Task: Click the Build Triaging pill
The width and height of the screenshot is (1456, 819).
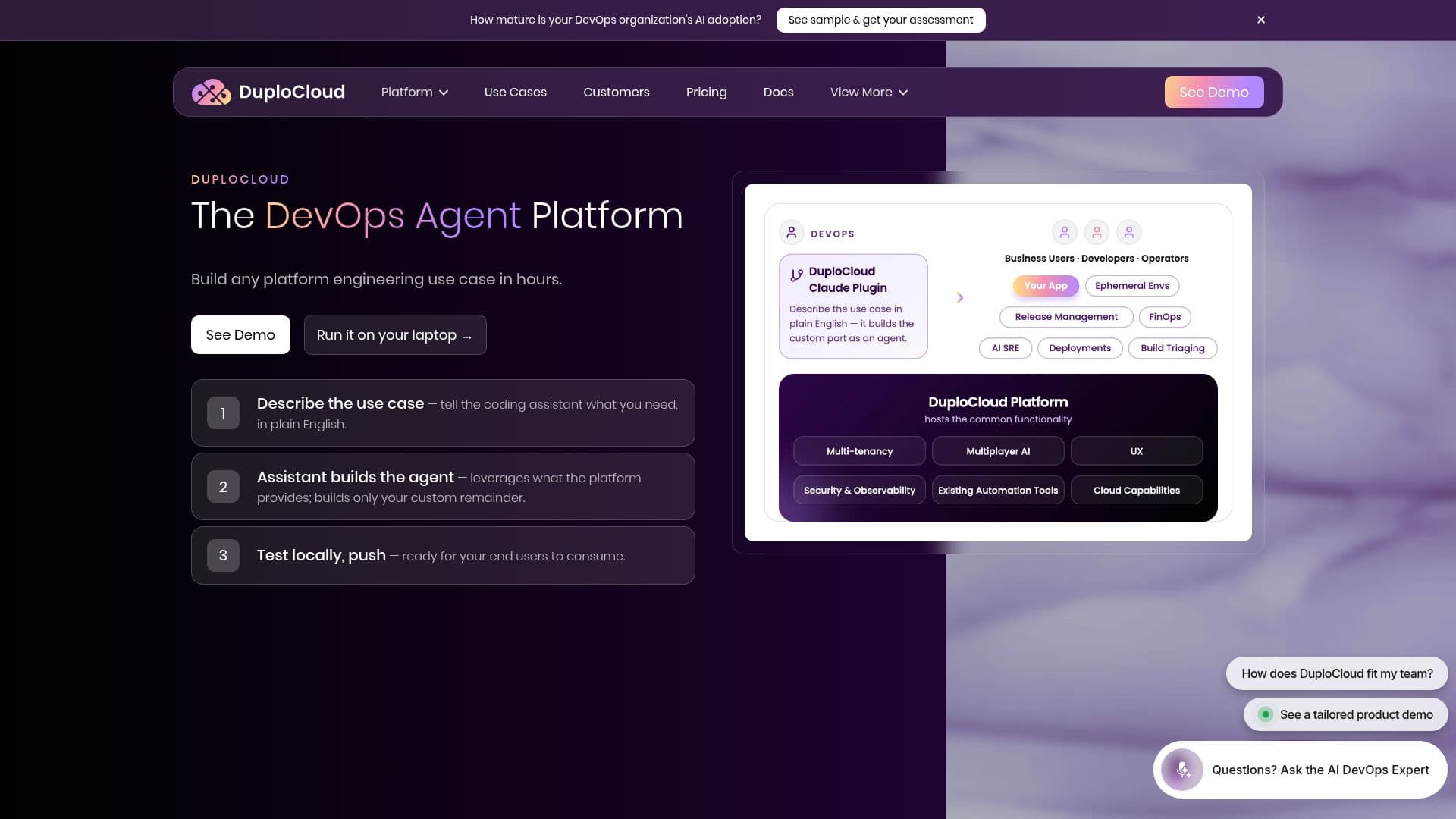Action: coord(1172,348)
